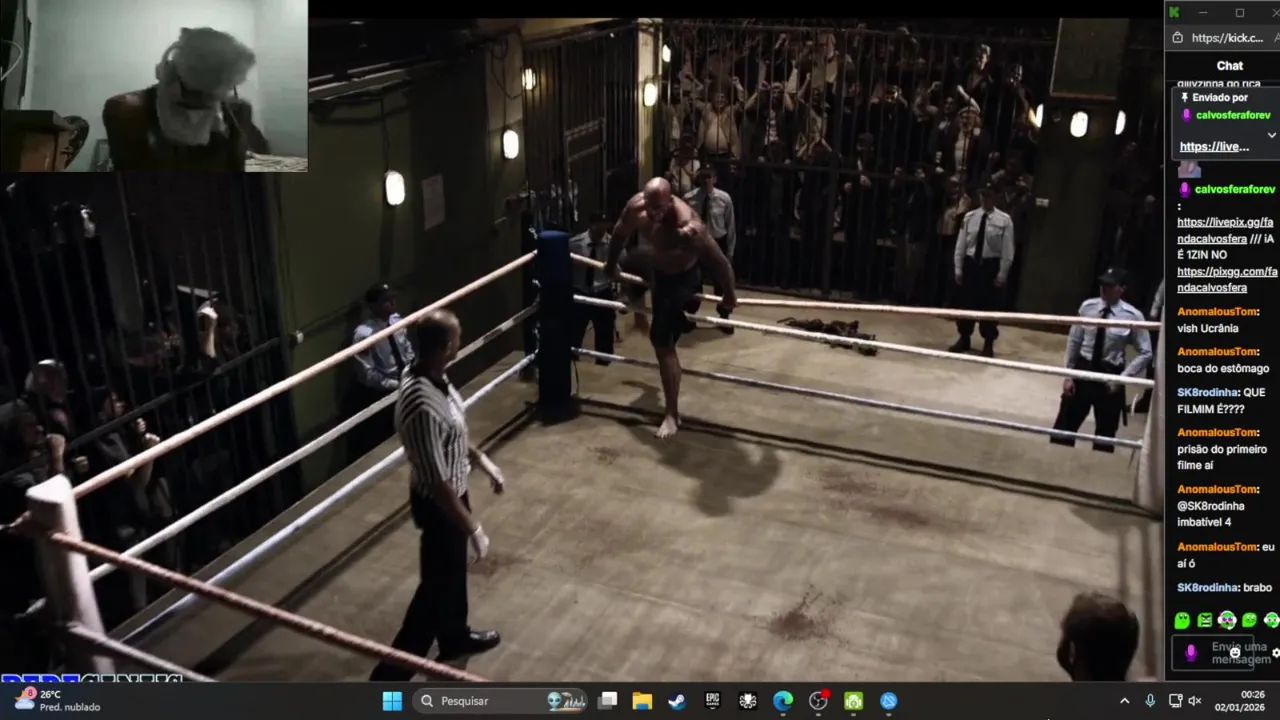This screenshot has width=1280, height=720.
Task: Click the purple mic badge in message box
Action: coord(1190,652)
